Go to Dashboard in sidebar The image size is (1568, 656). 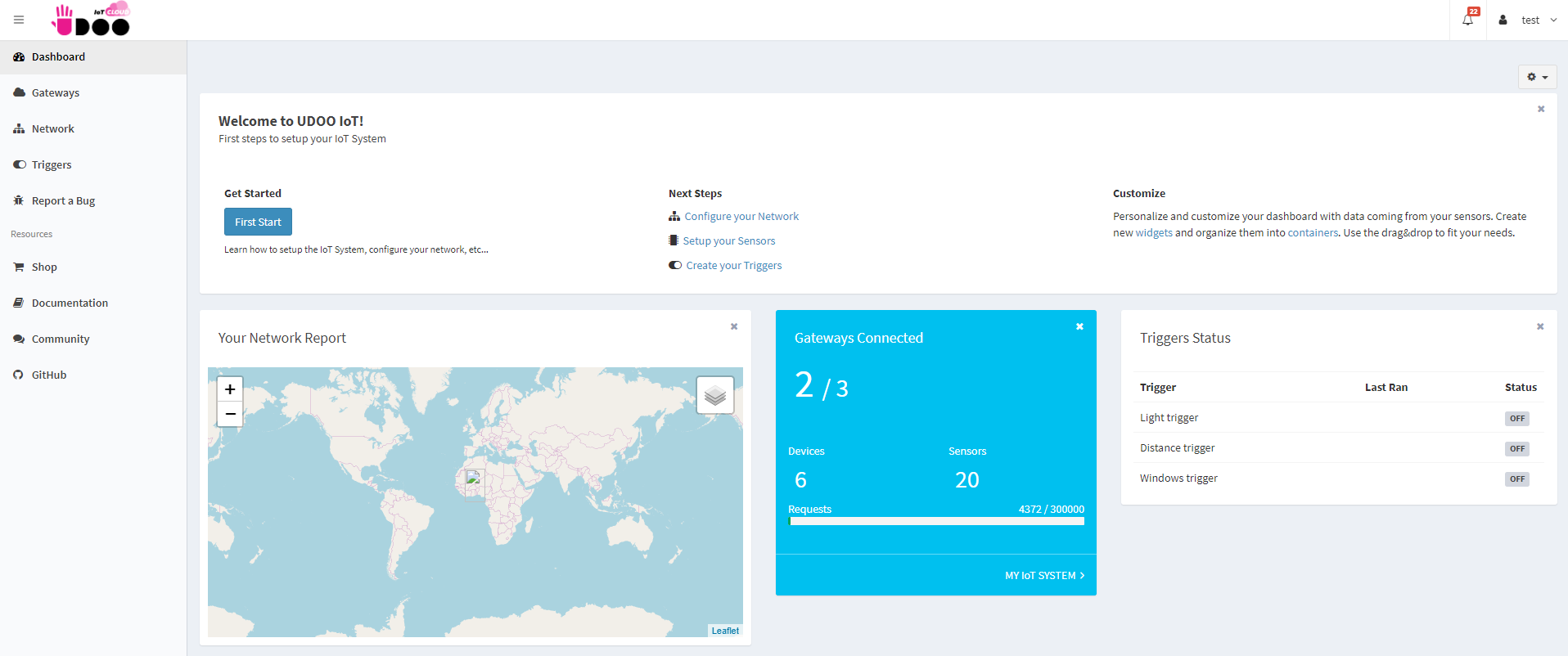(x=93, y=56)
